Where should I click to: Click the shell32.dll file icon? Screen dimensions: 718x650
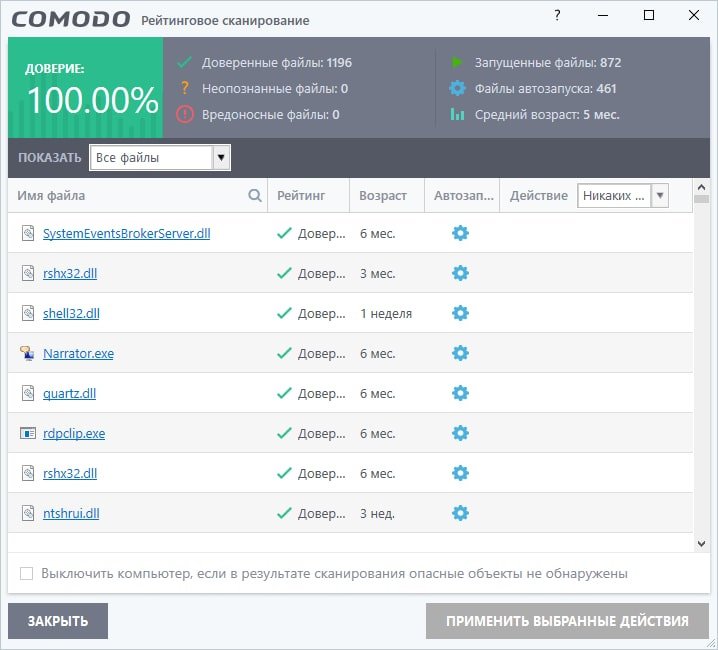(x=28, y=313)
